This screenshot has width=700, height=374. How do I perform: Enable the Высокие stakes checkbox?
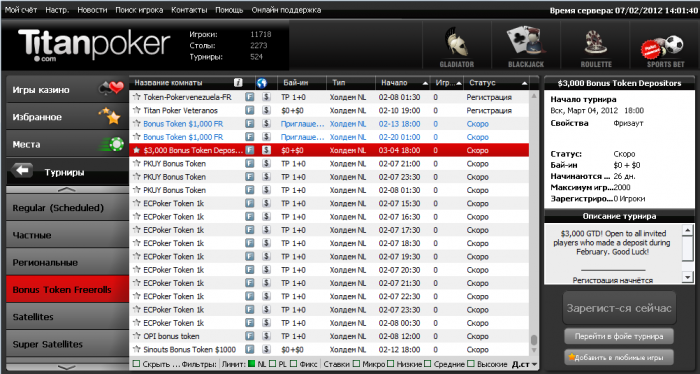[471, 364]
